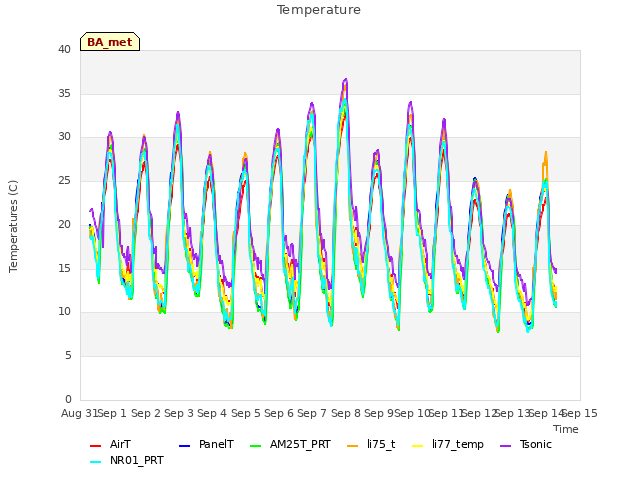640x480 pixels.
Task: Toggle the AM25T_PRT legend entry
Action: [x=290, y=444]
